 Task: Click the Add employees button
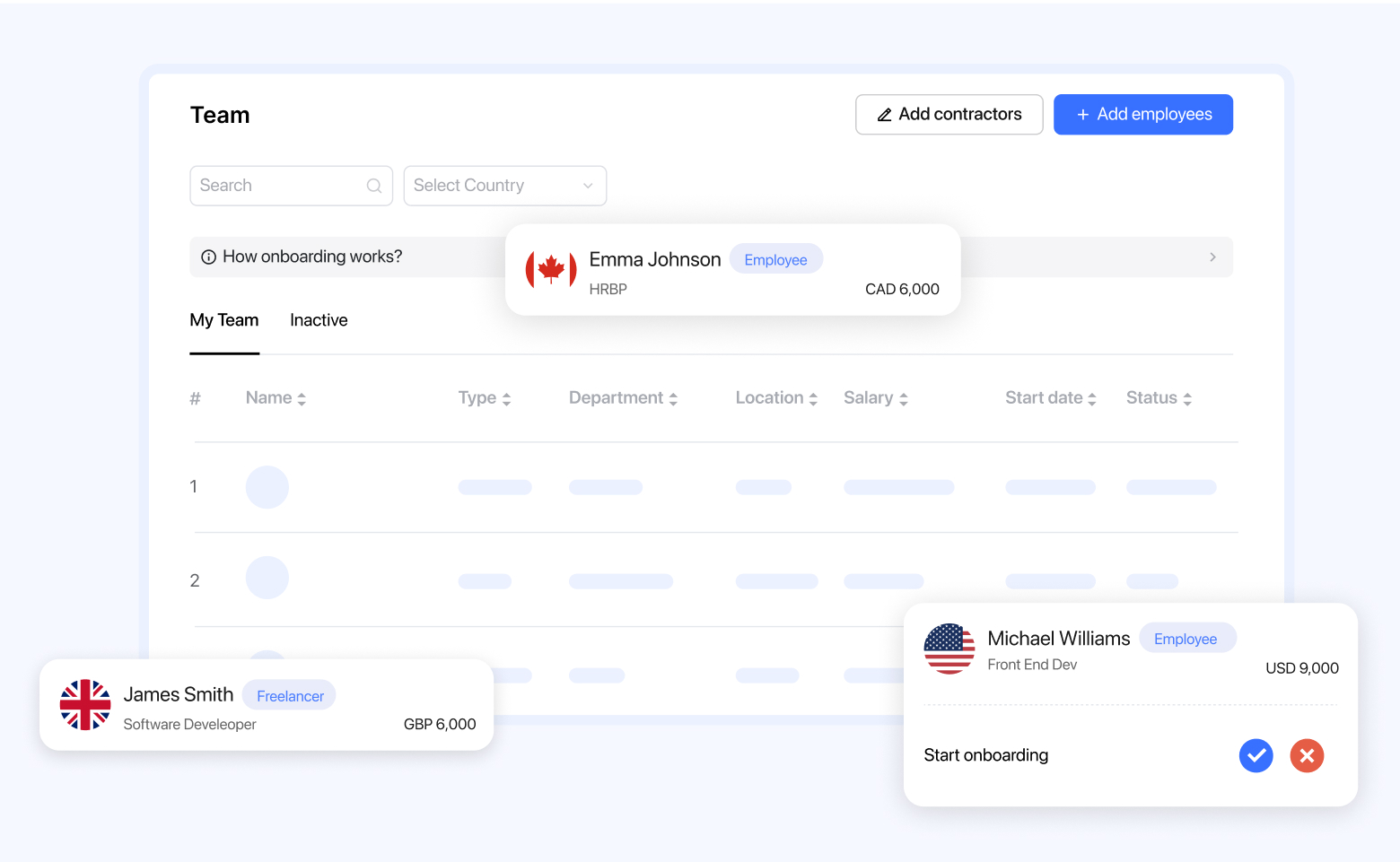click(x=1142, y=115)
